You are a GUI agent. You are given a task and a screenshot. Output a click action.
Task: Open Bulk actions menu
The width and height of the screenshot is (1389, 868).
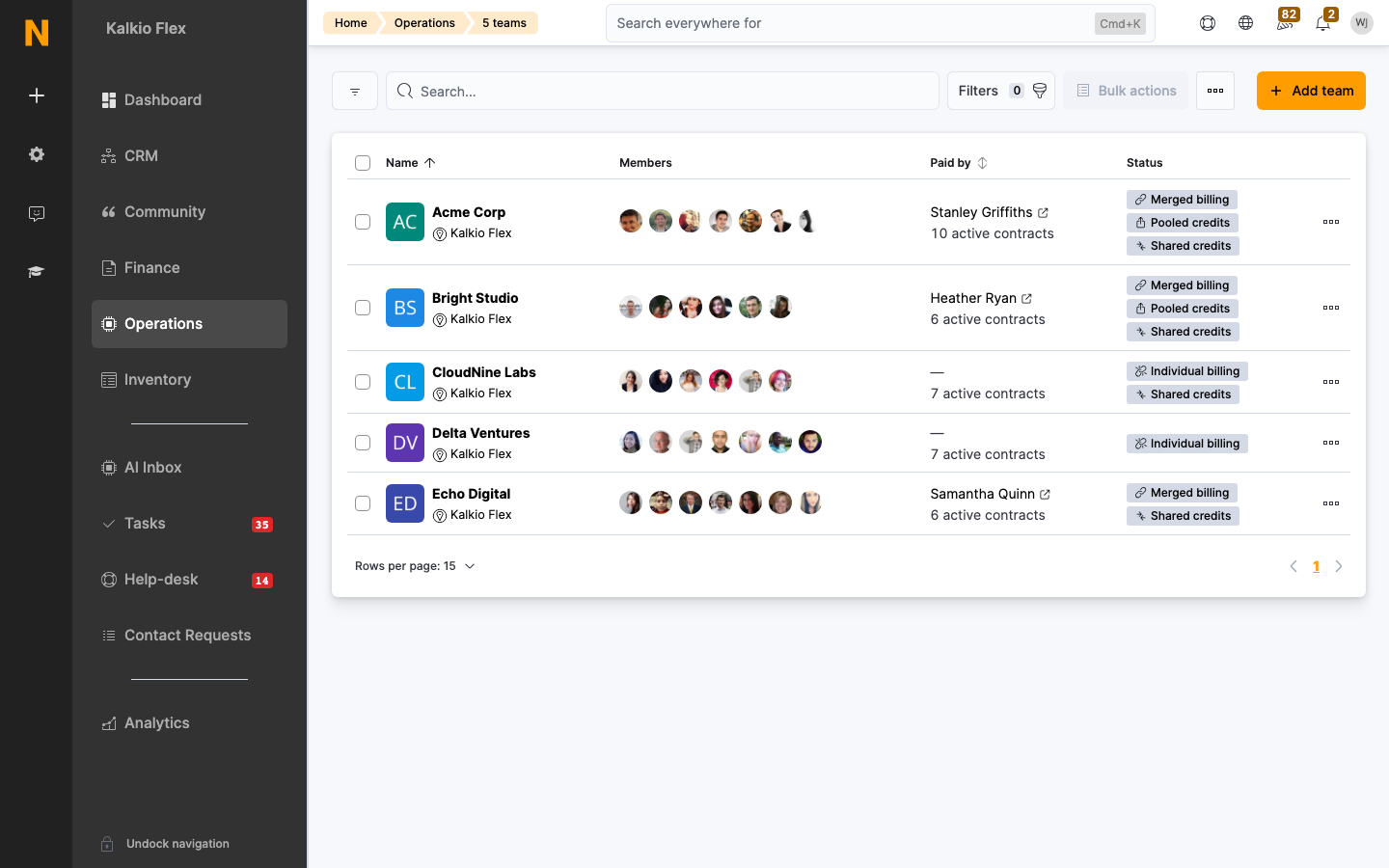tap(1126, 91)
